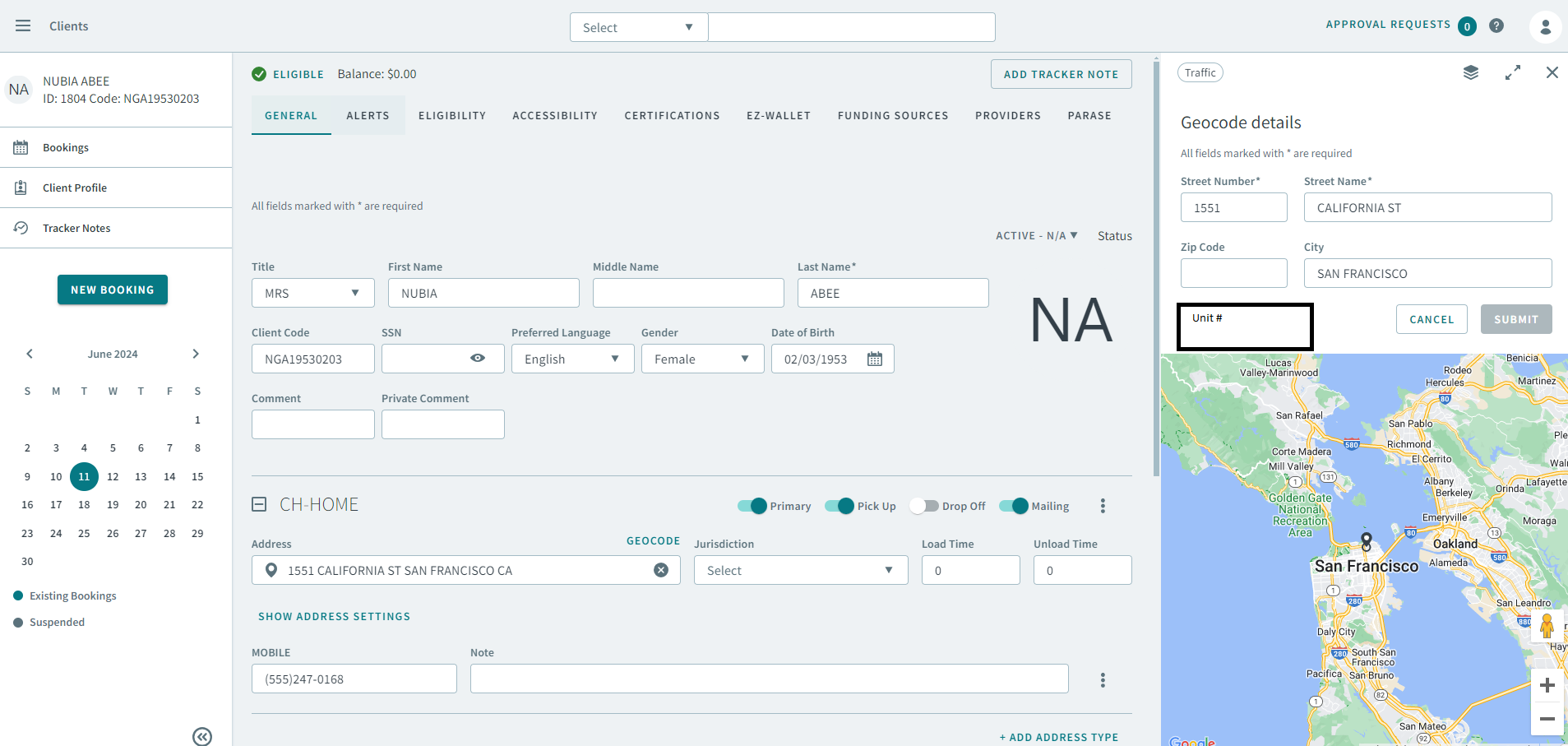Image resolution: width=1568 pixels, height=746 pixels.
Task: Open the hamburger navigation menu
Action: coord(23,26)
